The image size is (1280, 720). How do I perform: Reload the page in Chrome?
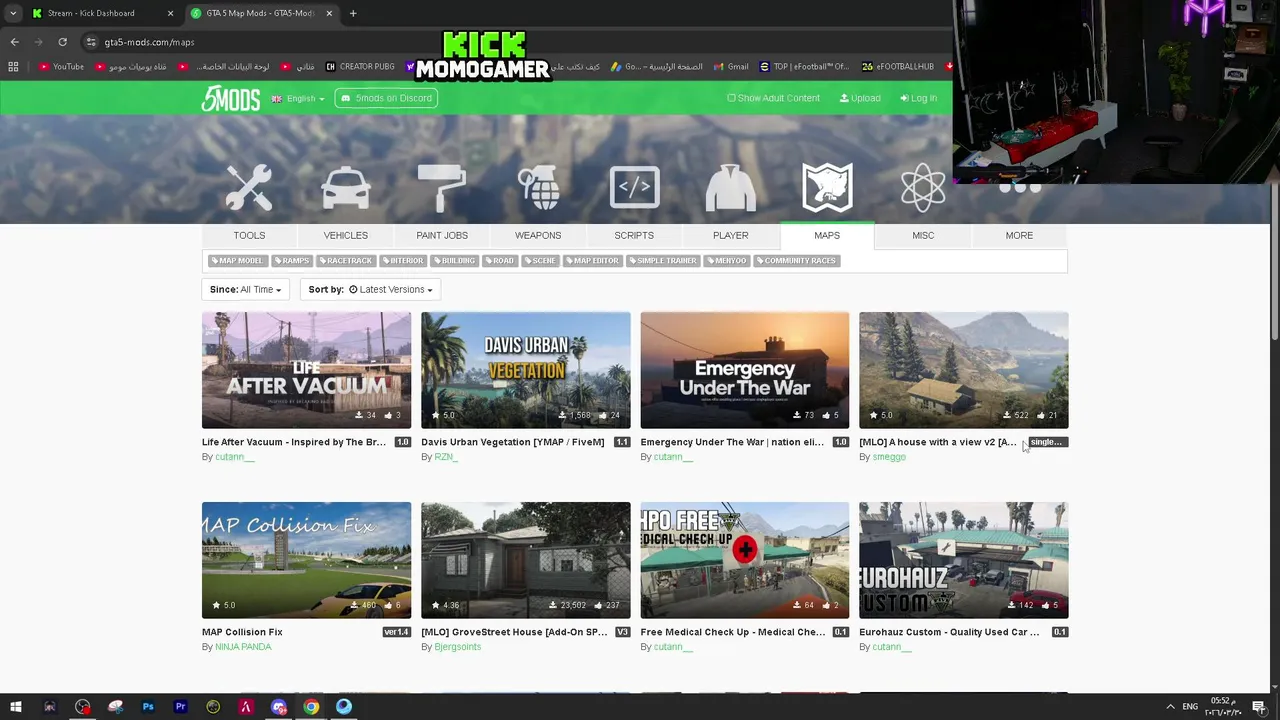(62, 42)
